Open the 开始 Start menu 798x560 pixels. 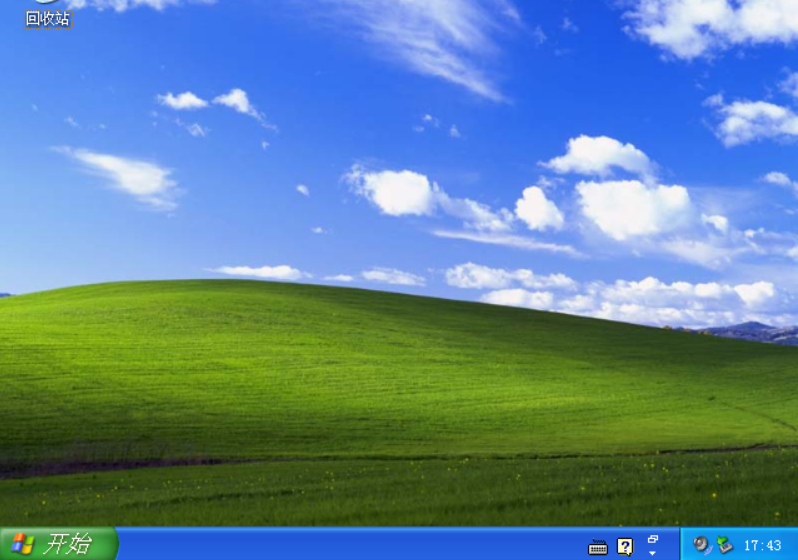[59, 544]
